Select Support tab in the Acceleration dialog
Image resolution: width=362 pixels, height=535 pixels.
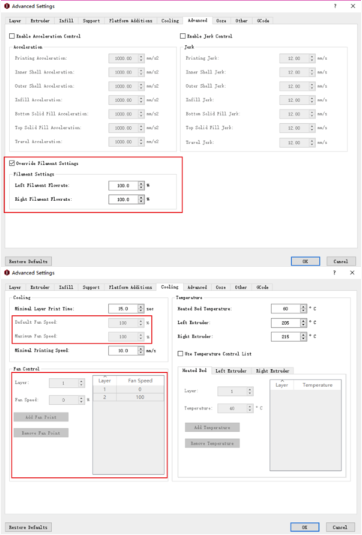click(91, 21)
